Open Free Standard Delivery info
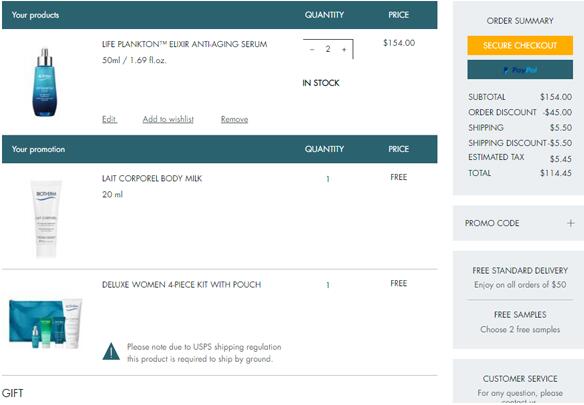The height and width of the screenshot is (405, 584). [520, 270]
